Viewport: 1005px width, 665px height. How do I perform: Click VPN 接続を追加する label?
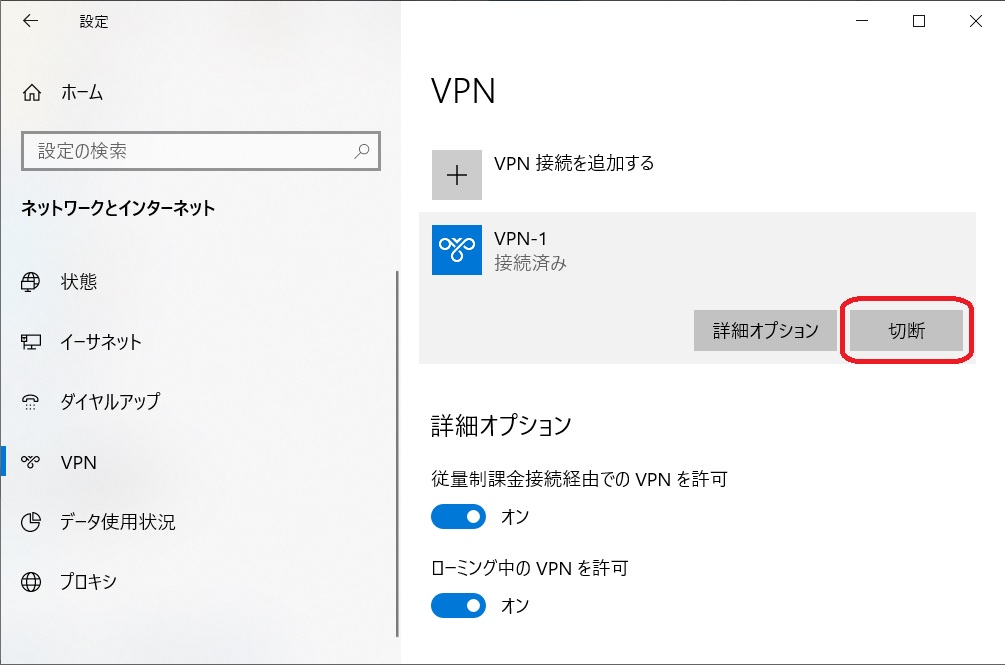[x=574, y=163]
